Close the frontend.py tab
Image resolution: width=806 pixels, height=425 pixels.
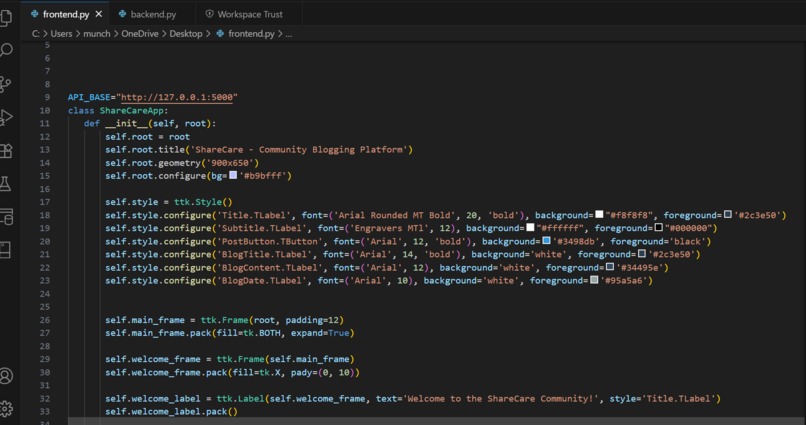(x=99, y=14)
